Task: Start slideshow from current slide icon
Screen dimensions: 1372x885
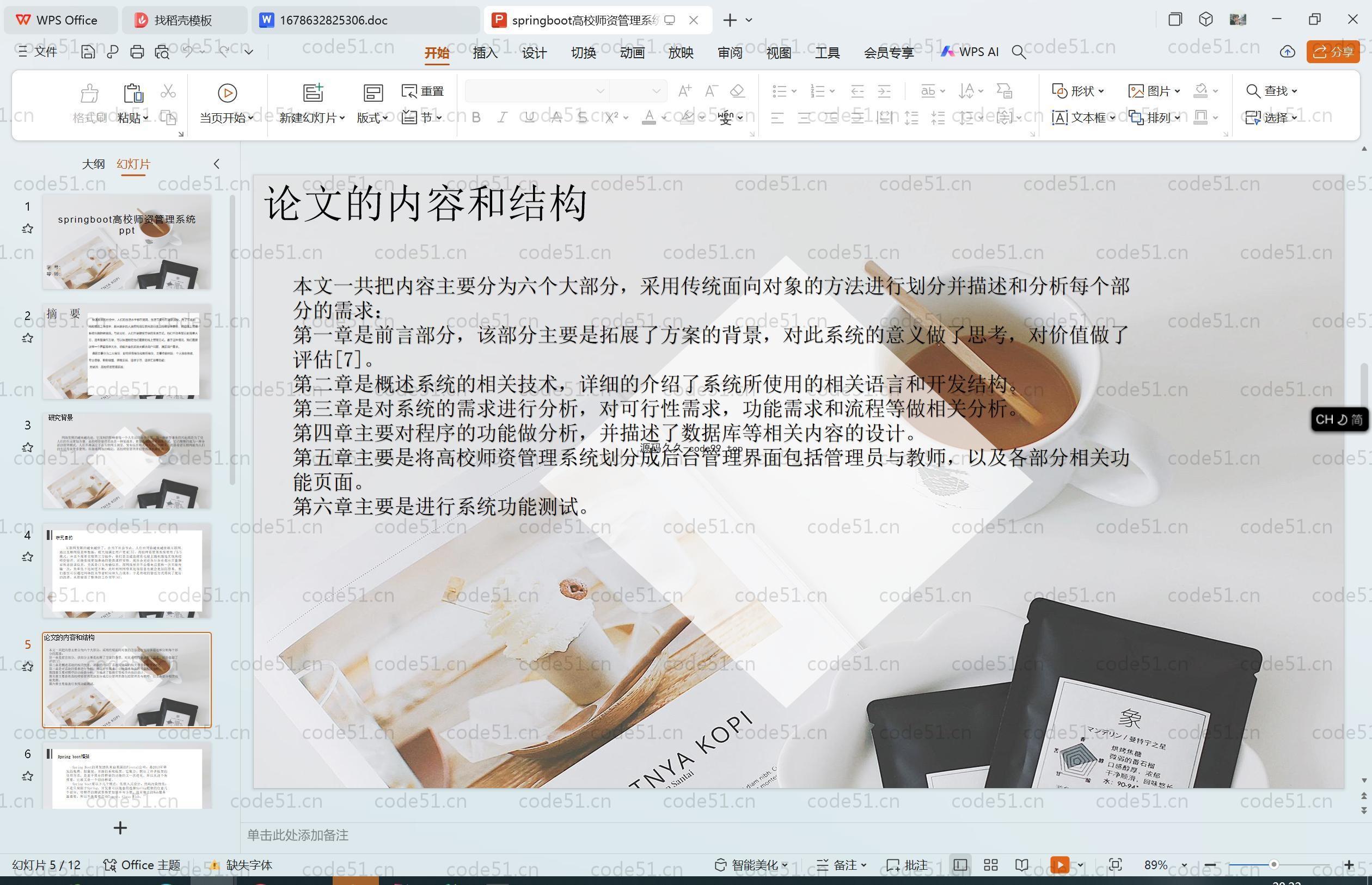Action: click(x=227, y=93)
